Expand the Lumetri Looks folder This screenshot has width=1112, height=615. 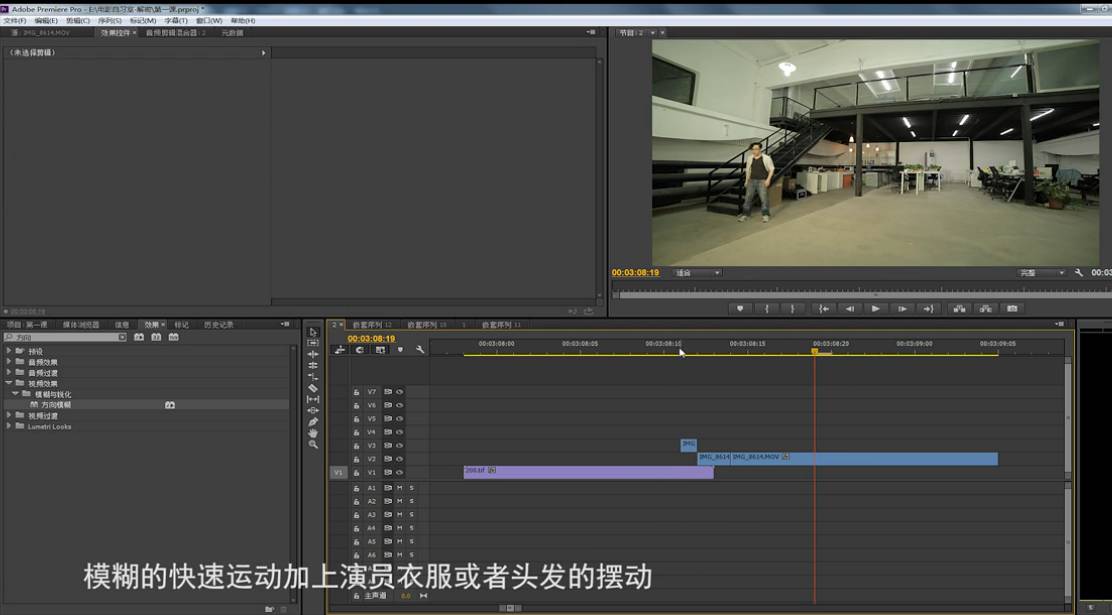point(9,426)
